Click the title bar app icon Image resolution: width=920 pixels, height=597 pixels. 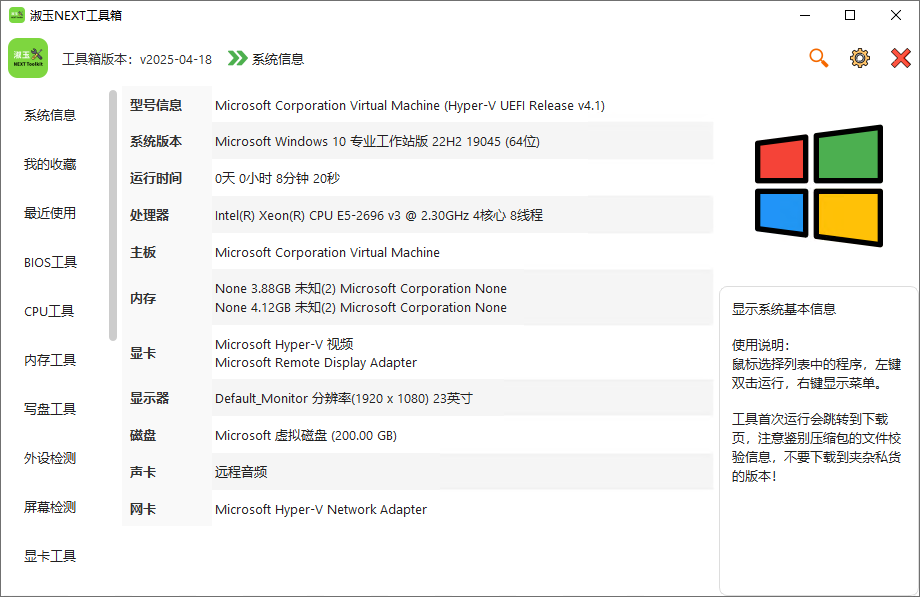[x=17, y=15]
